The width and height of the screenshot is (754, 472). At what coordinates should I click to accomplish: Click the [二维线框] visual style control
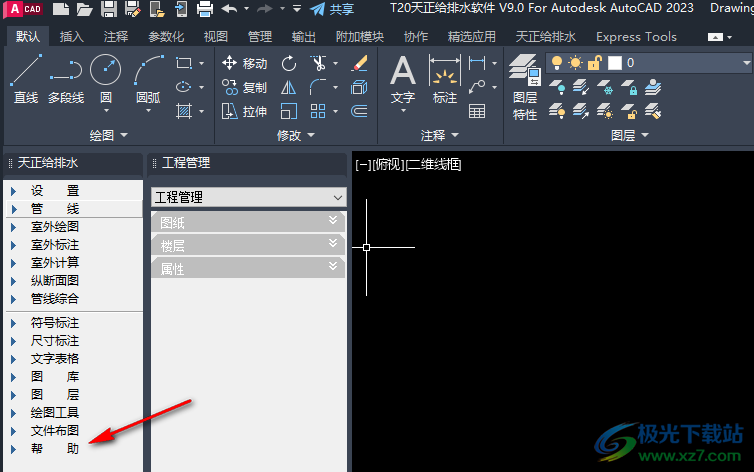(x=434, y=165)
